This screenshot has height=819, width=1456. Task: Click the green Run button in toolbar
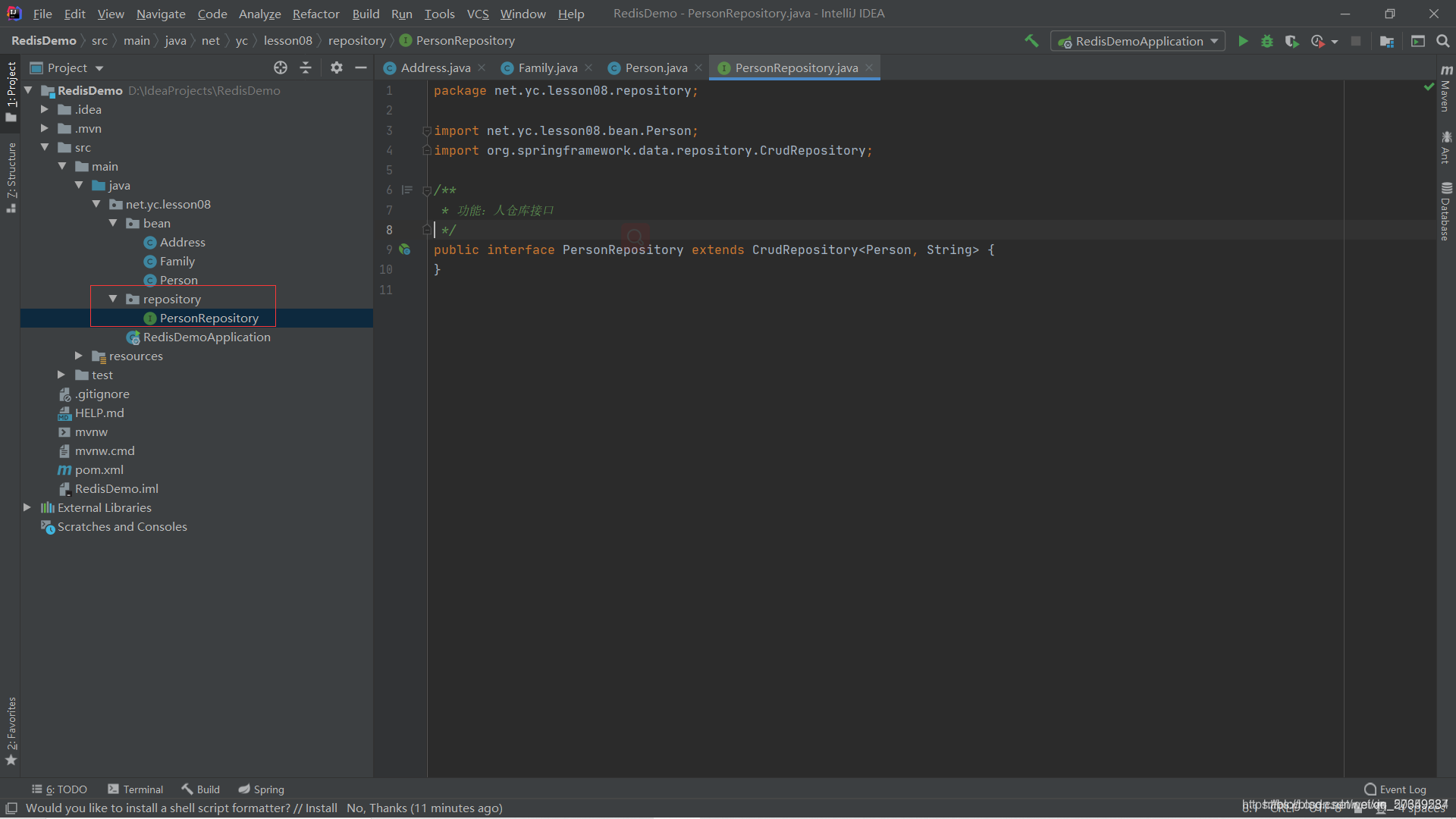coord(1243,41)
